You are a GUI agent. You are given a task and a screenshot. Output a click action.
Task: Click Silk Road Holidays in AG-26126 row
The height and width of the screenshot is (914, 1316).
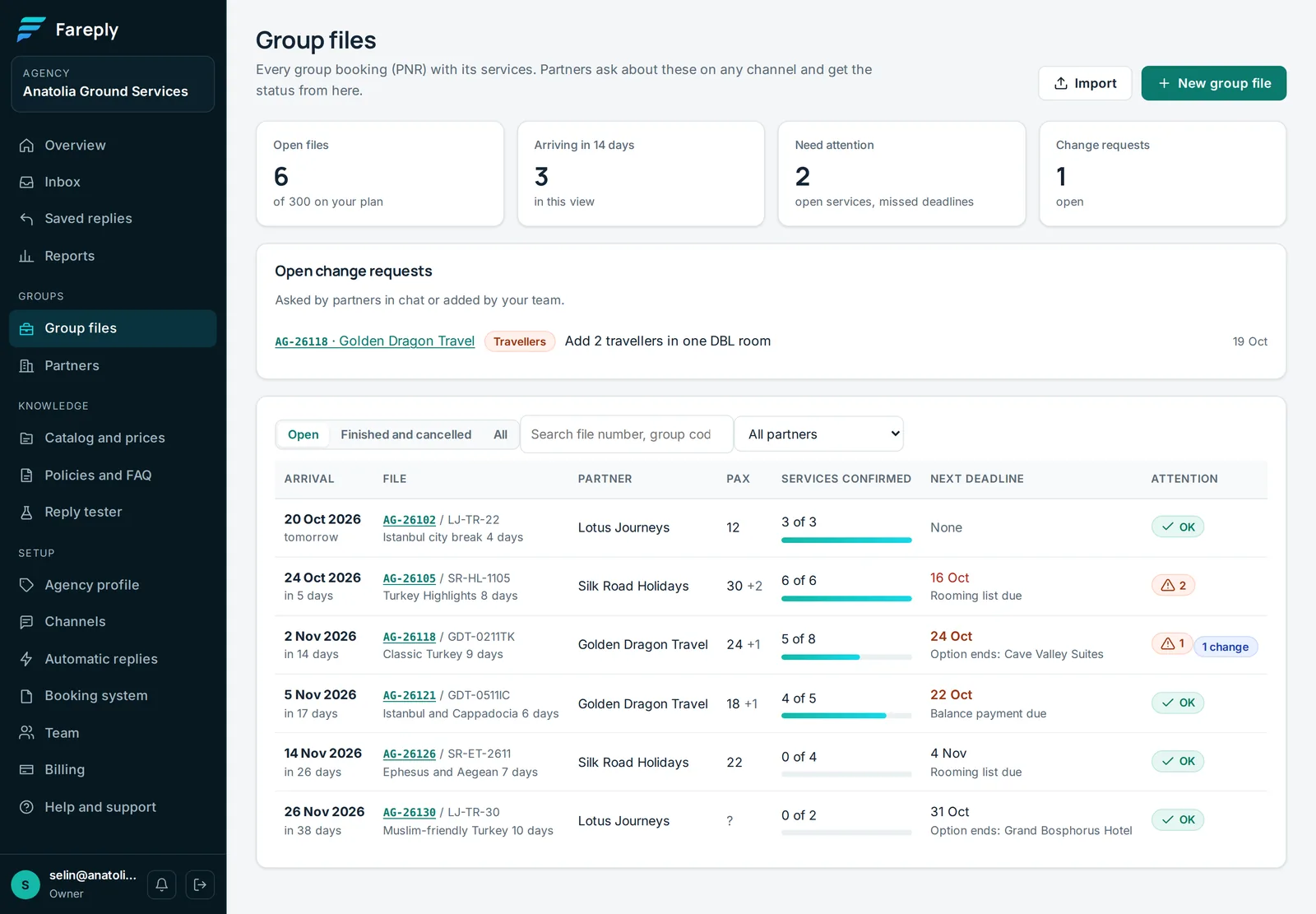pos(633,763)
